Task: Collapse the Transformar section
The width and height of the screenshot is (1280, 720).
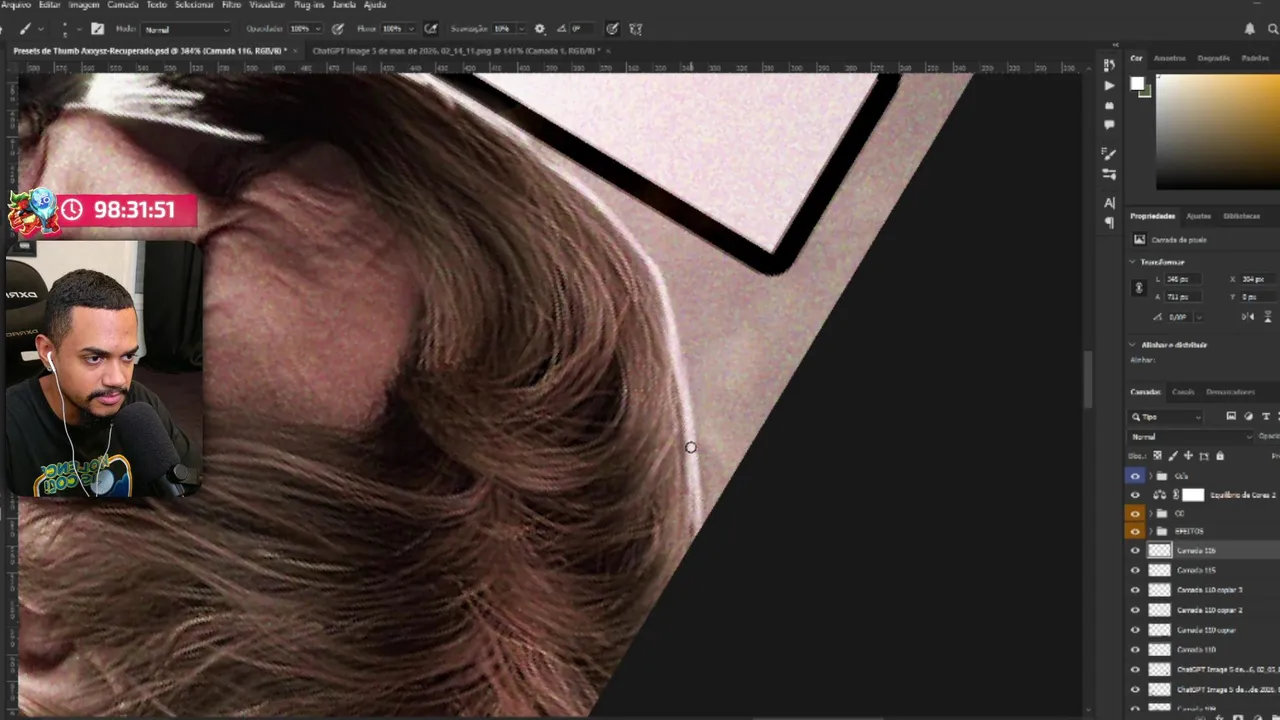Action: coord(1133,262)
